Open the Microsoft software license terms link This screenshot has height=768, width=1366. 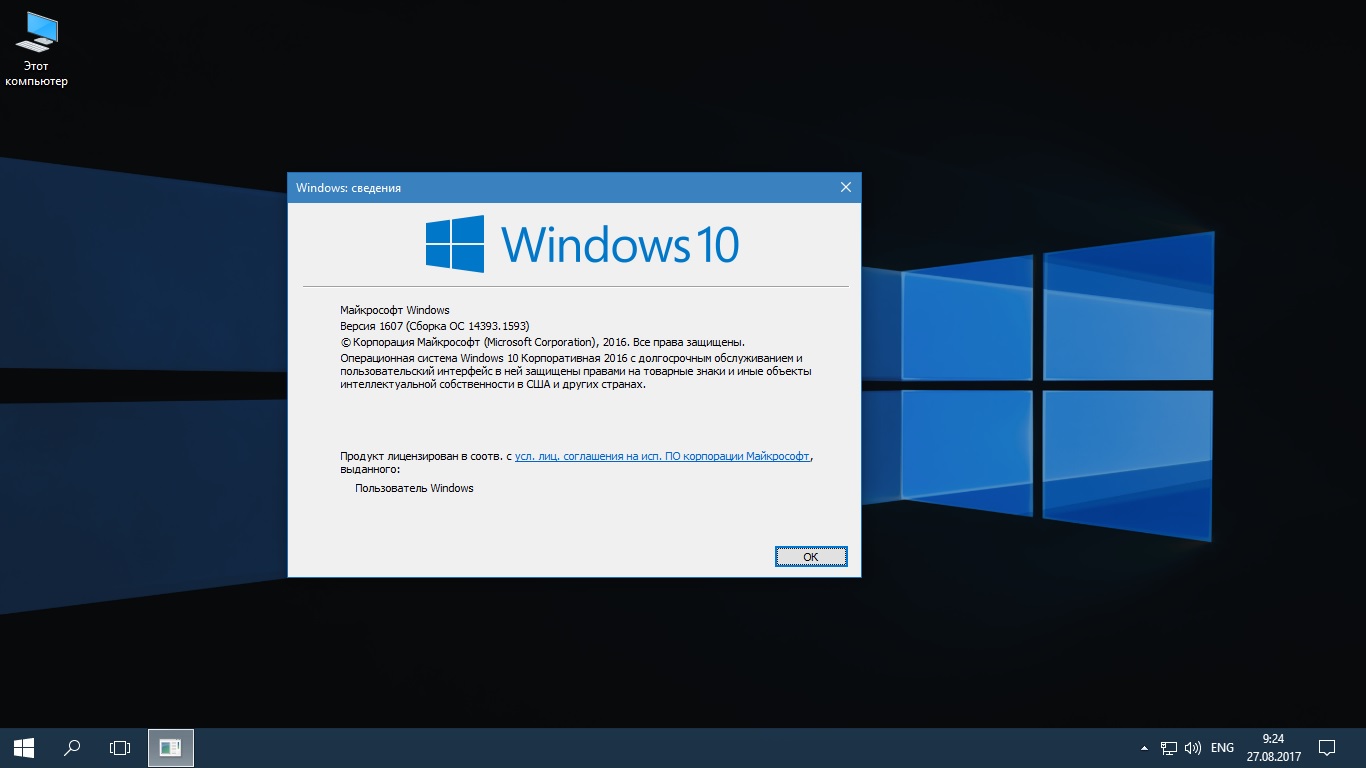coord(662,456)
